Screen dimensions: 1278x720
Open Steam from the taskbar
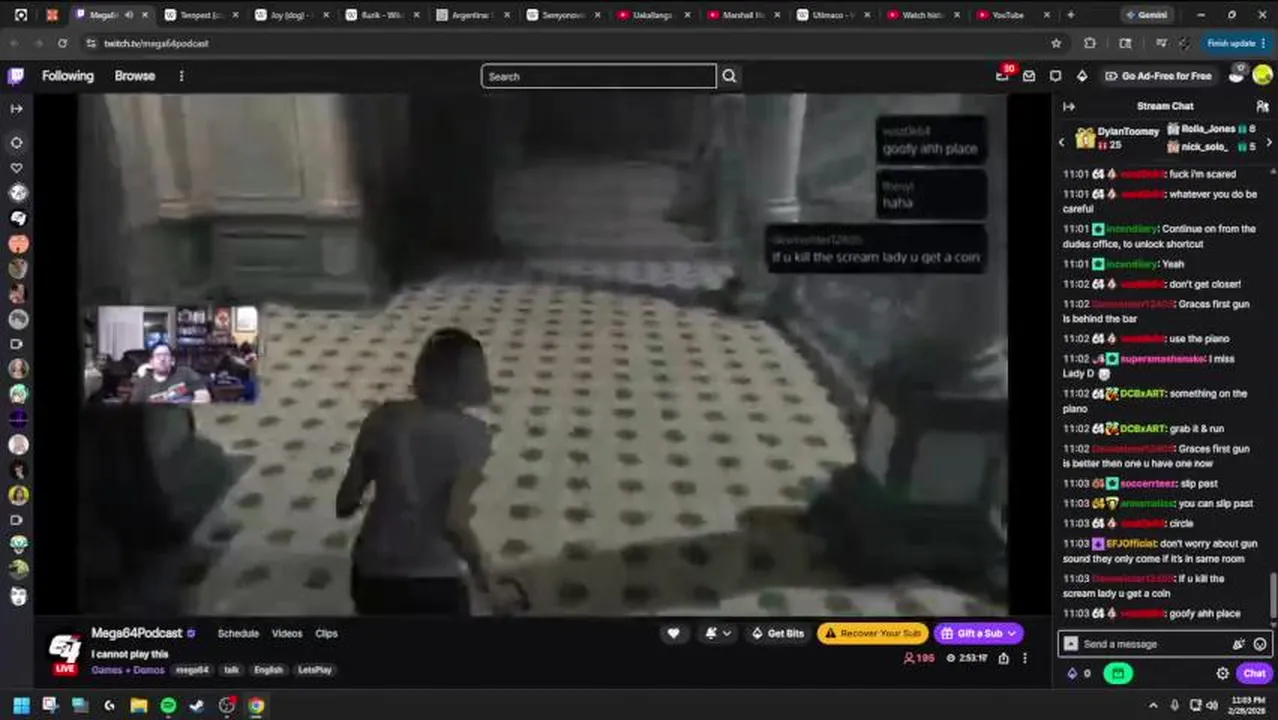[x=197, y=705]
